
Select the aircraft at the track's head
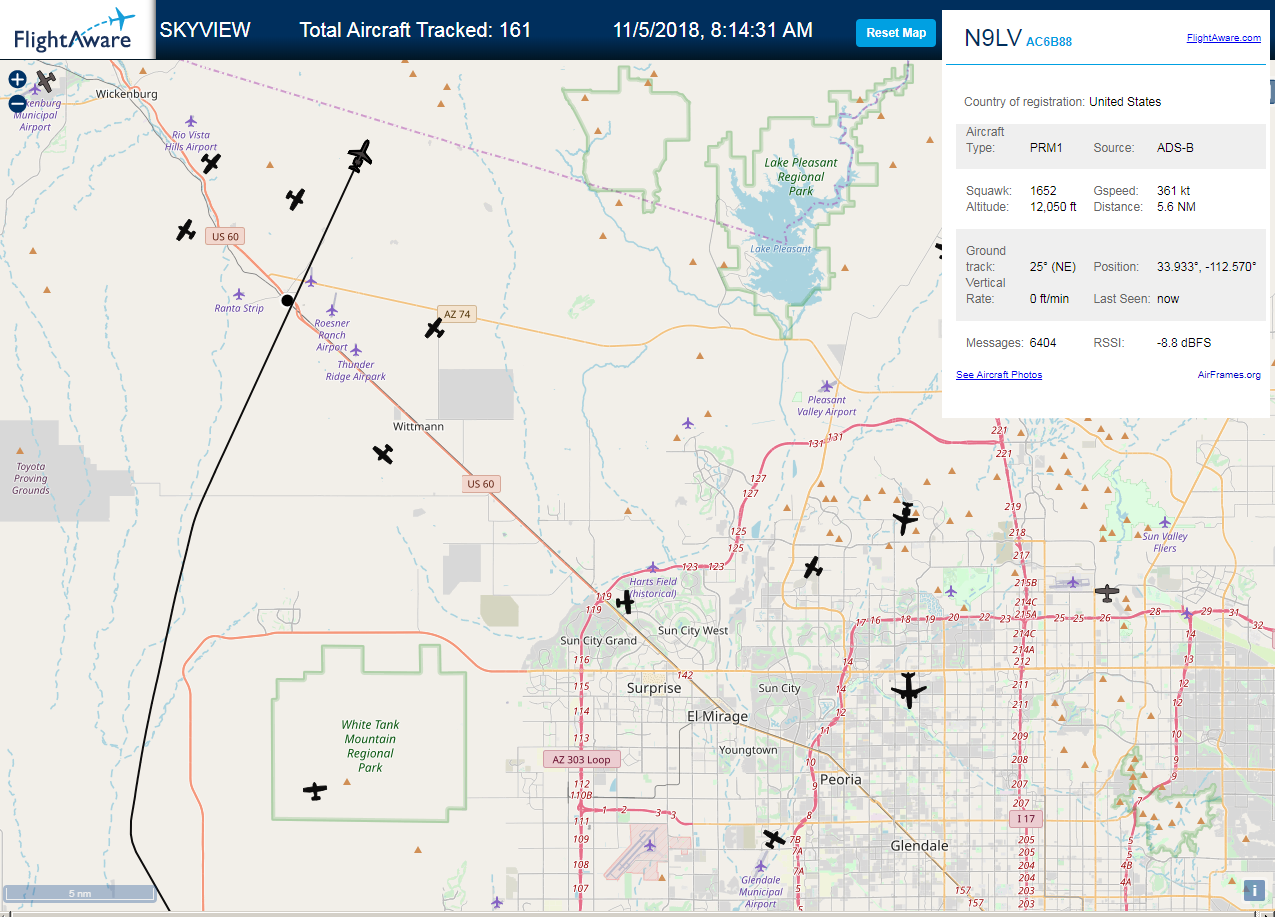[x=360, y=155]
